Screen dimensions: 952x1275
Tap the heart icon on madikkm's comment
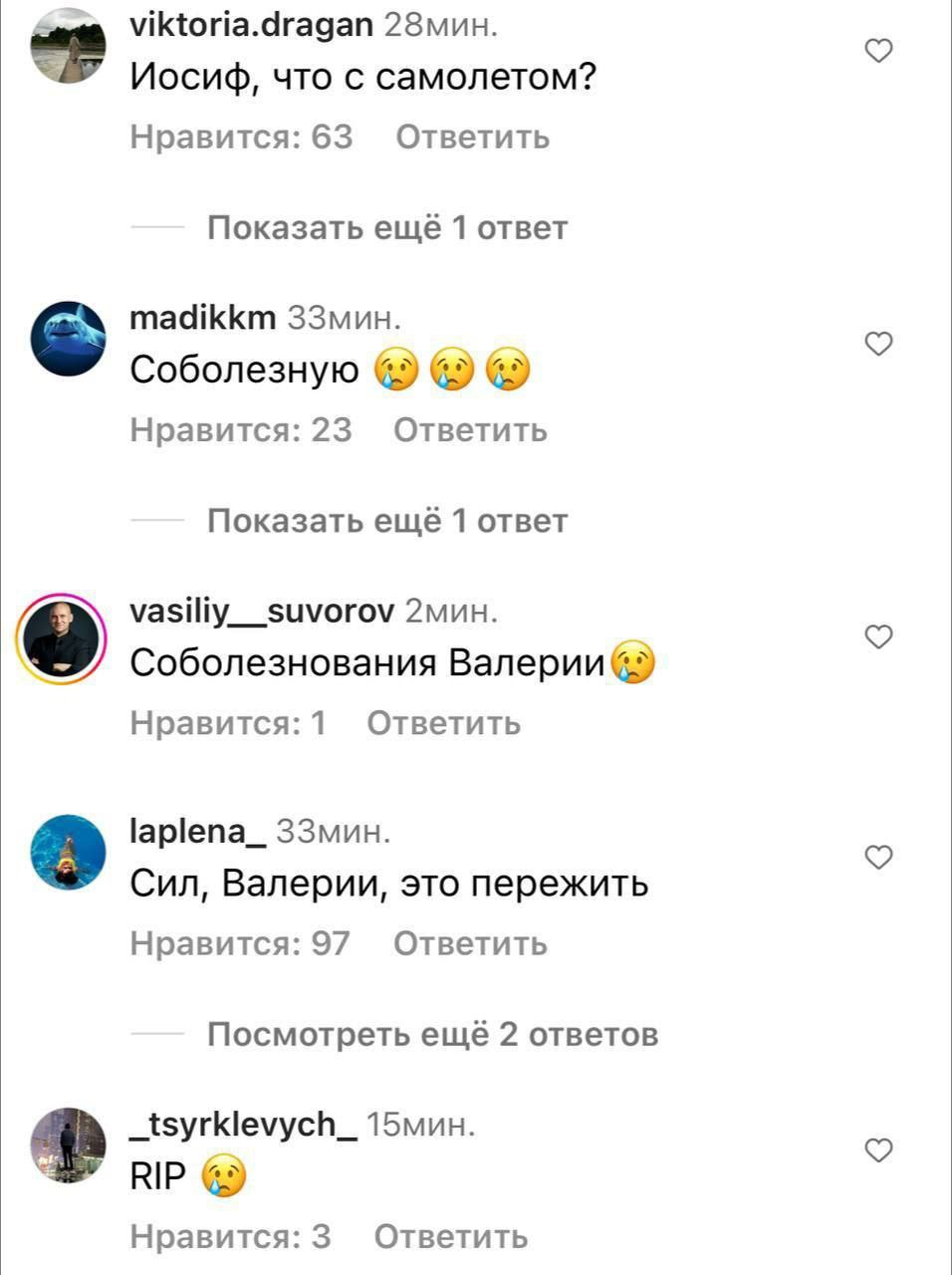(878, 344)
